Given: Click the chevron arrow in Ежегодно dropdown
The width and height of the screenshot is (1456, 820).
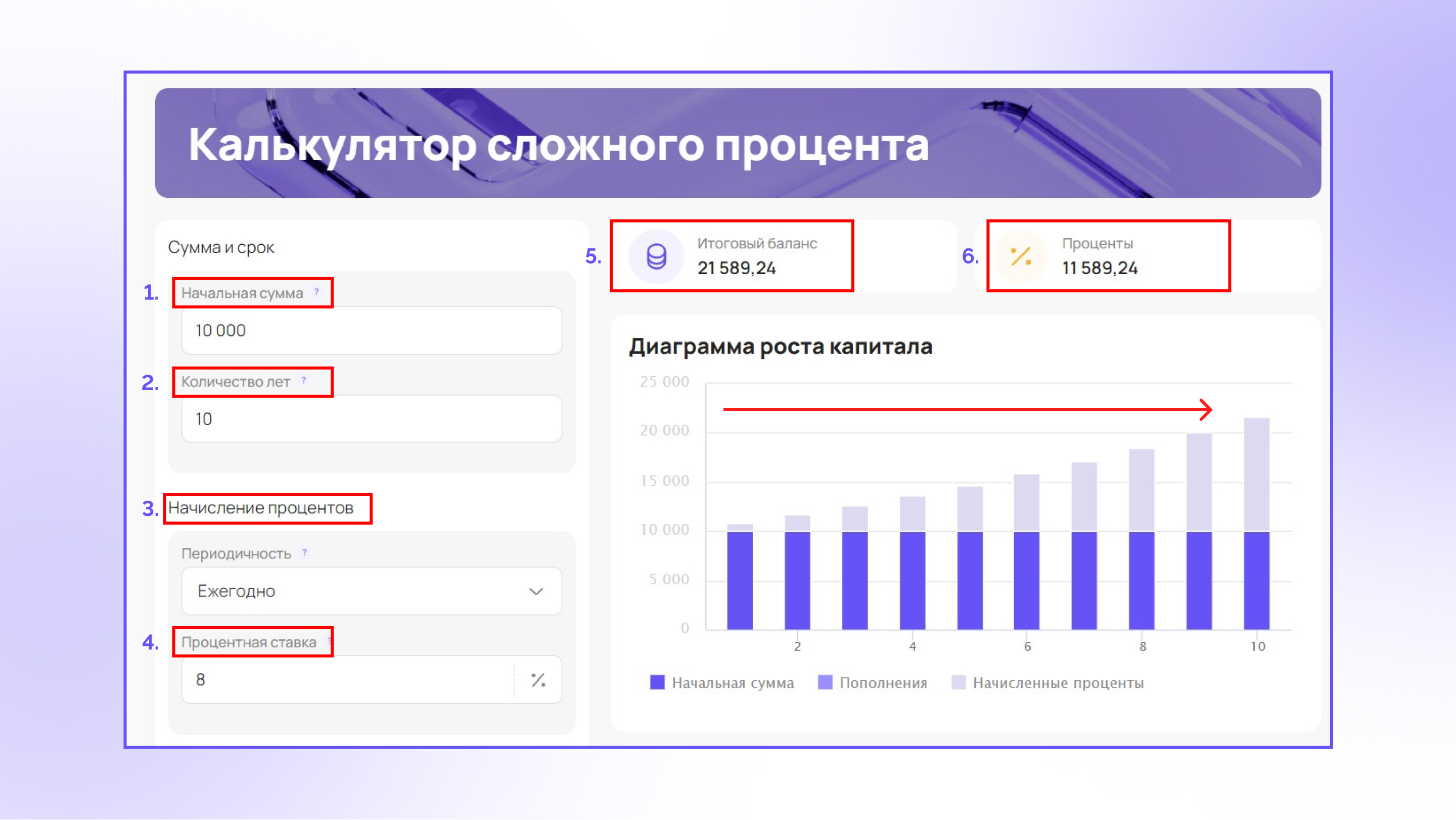Looking at the screenshot, I should pyautogui.click(x=536, y=591).
